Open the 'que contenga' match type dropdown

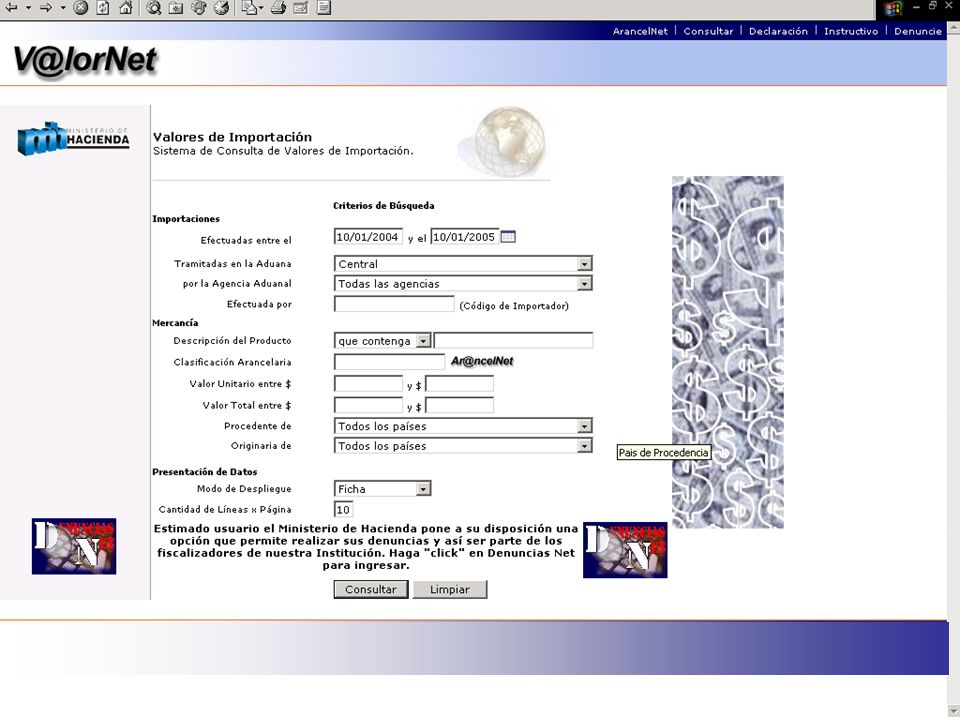(383, 340)
